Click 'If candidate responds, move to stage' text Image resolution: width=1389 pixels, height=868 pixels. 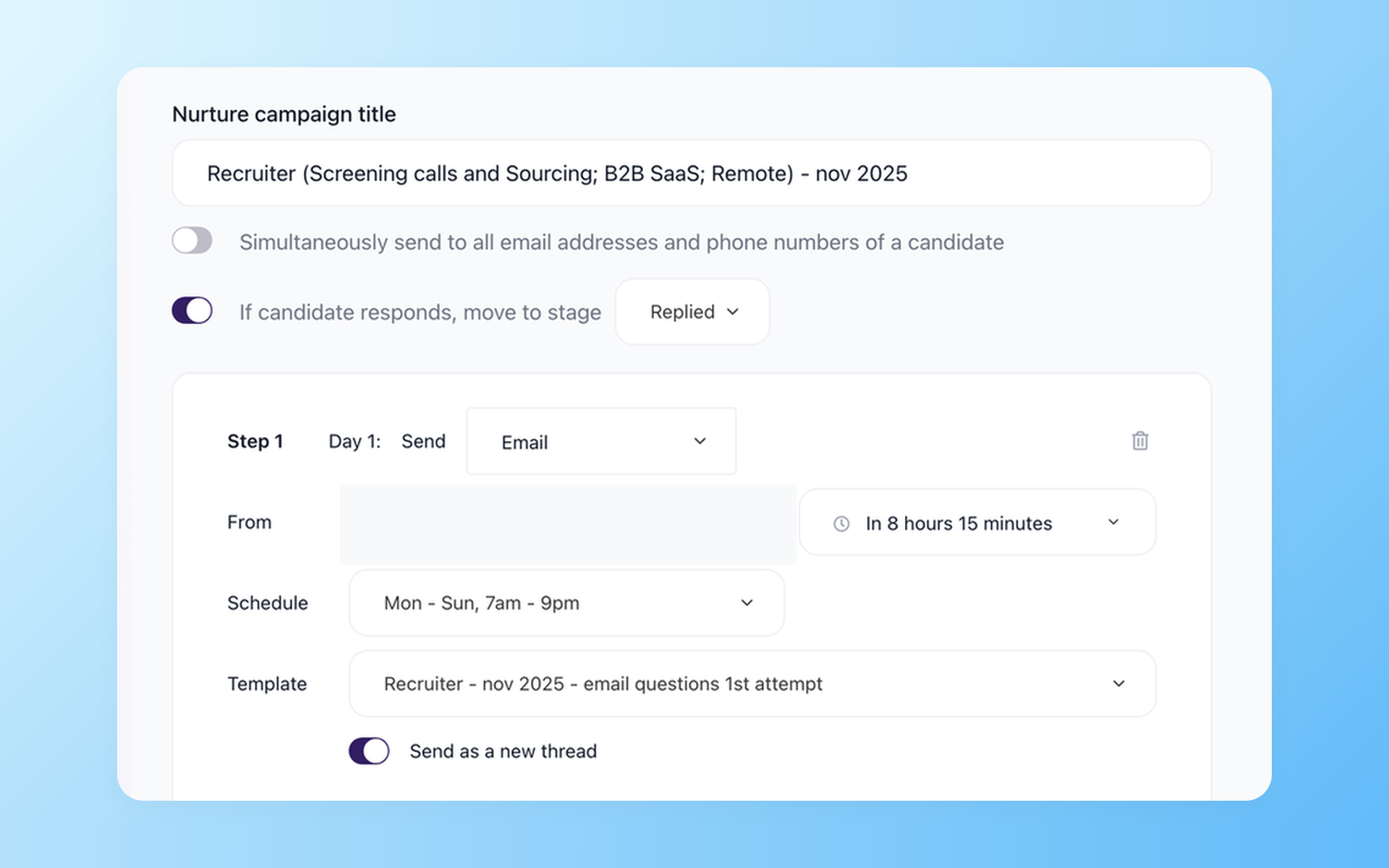(420, 312)
